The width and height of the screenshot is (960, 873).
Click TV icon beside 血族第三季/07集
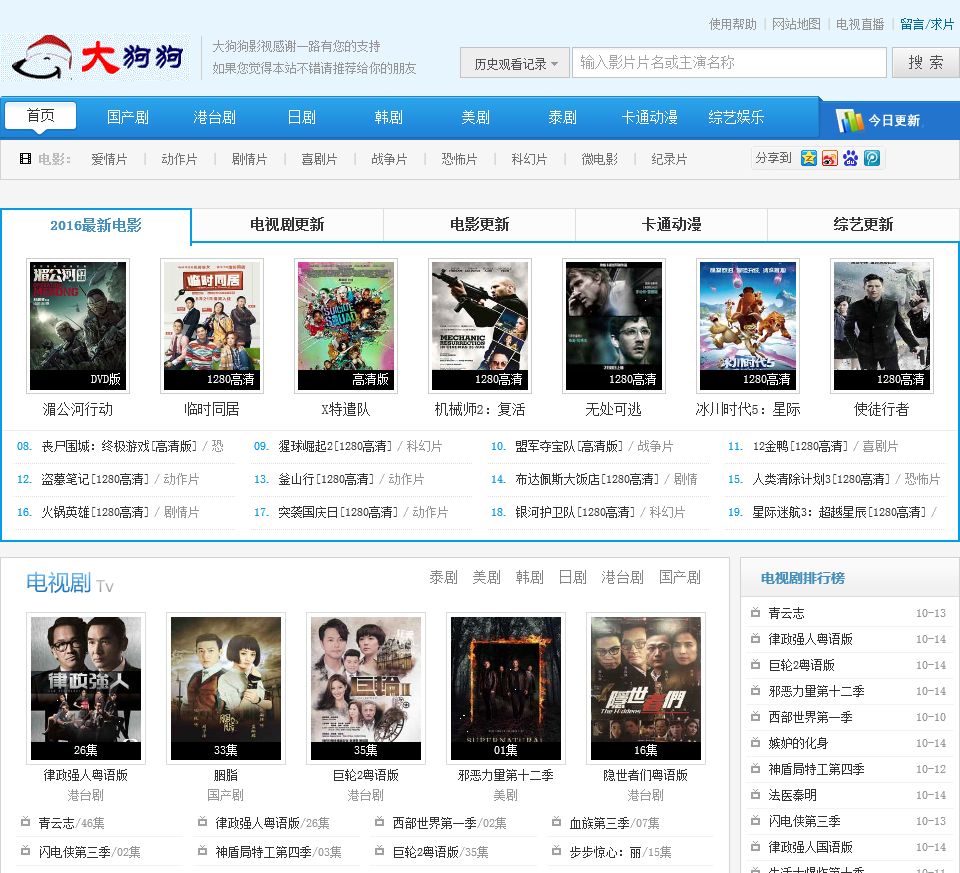[556, 822]
